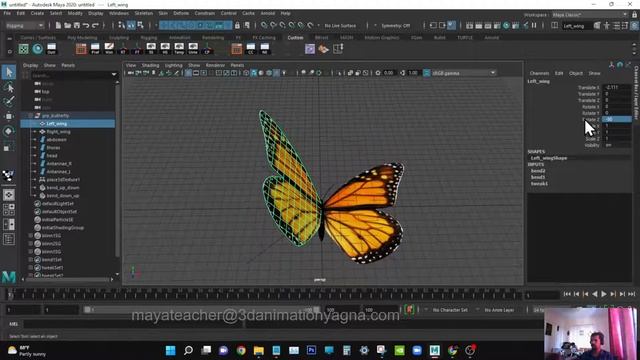Screen dimensions: 640x360
Task: Open taskbar Search magnifier
Action: click(x=188, y=350)
